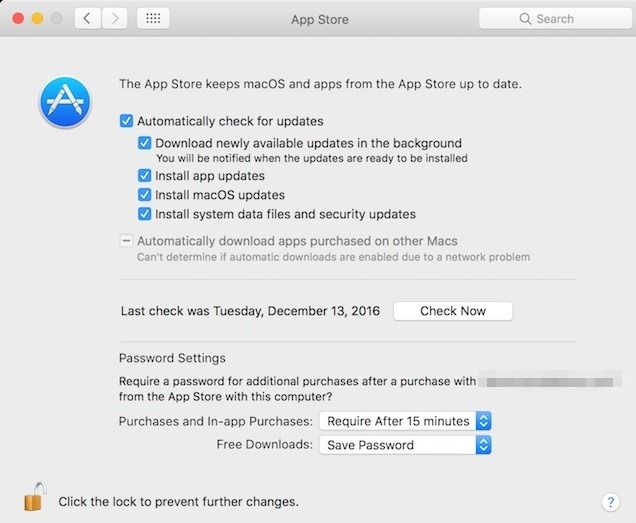This screenshot has height=523, width=636.
Task: Click the Password Settings heading text
Action: pyautogui.click(x=172, y=358)
